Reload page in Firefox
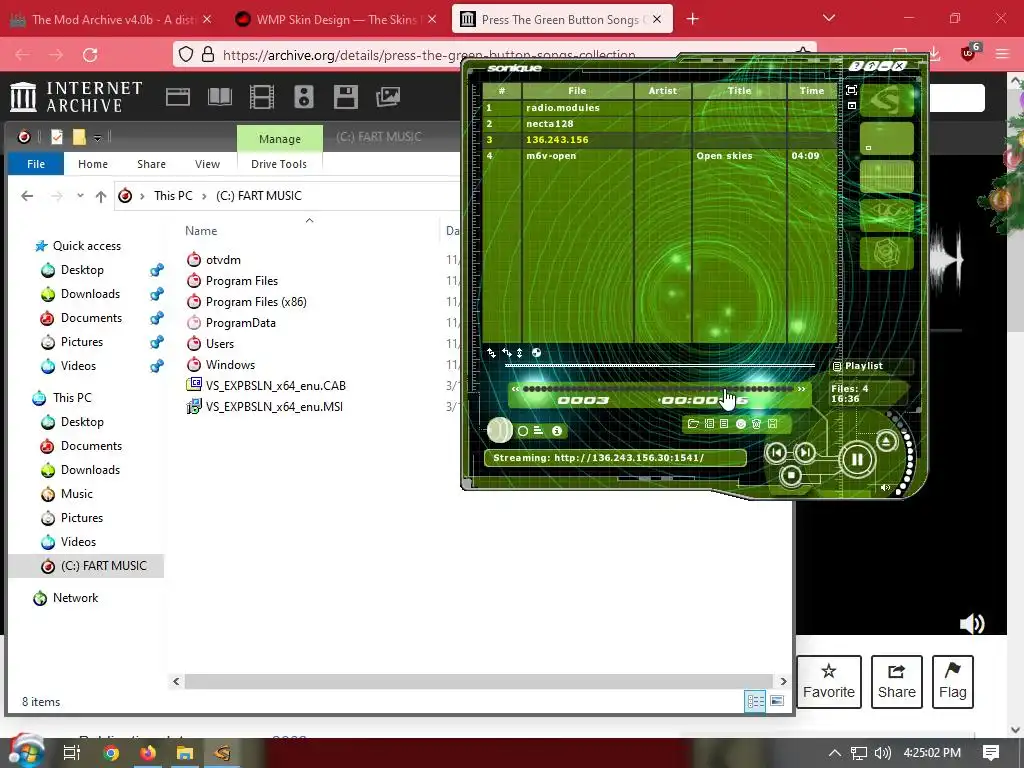 coord(90,55)
